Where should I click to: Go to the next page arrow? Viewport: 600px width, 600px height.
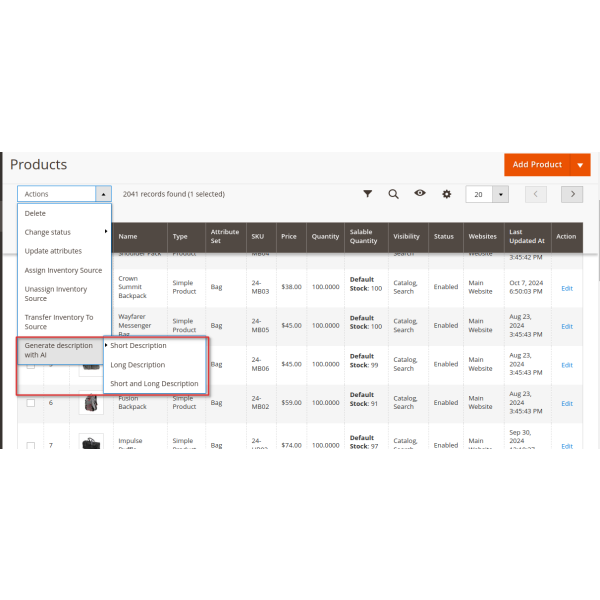(x=571, y=194)
